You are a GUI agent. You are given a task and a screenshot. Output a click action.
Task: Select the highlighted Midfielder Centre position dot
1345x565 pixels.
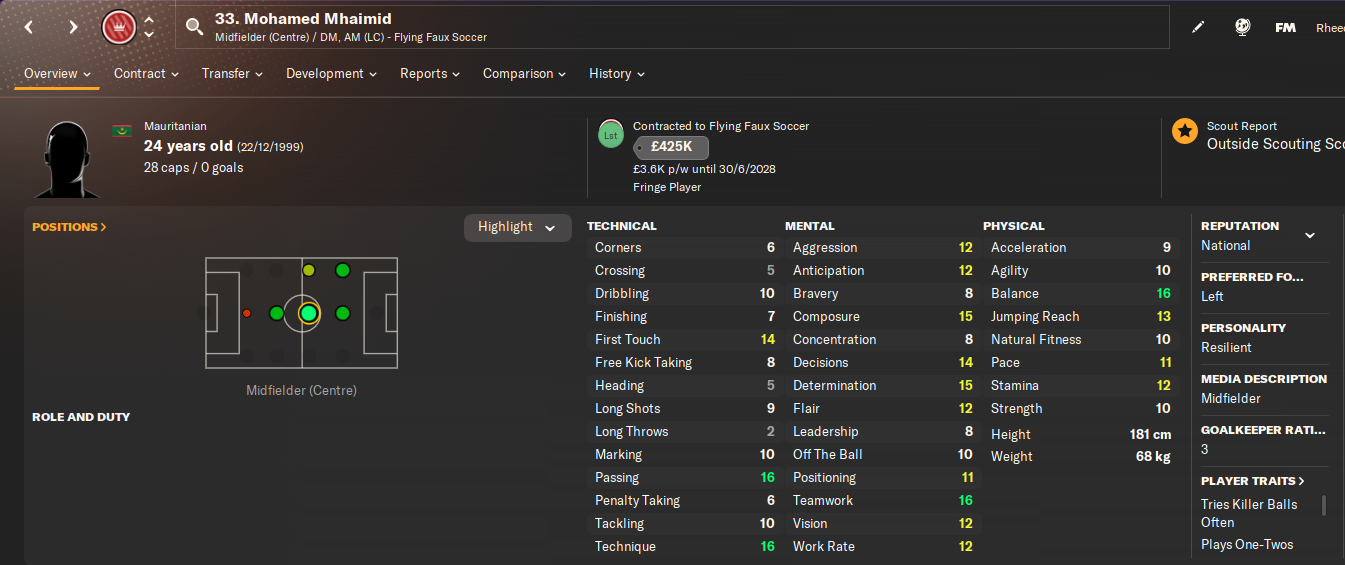point(308,313)
